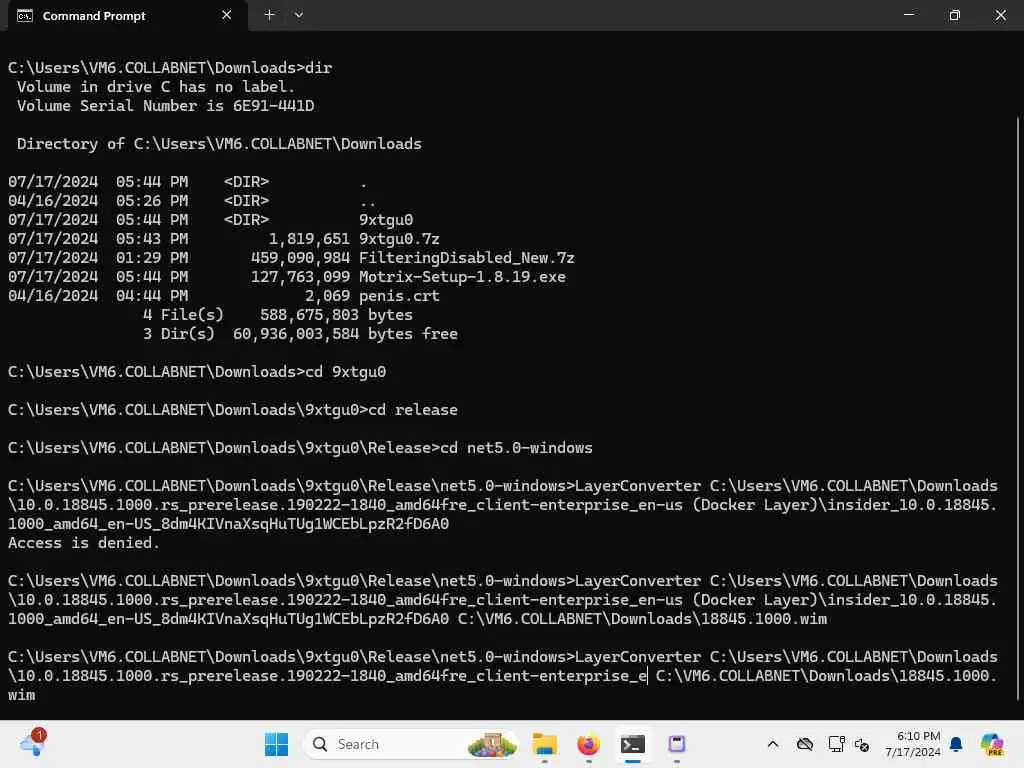This screenshot has height=768, width=1024.
Task: Open the notification bell
Action: point(956,744)
